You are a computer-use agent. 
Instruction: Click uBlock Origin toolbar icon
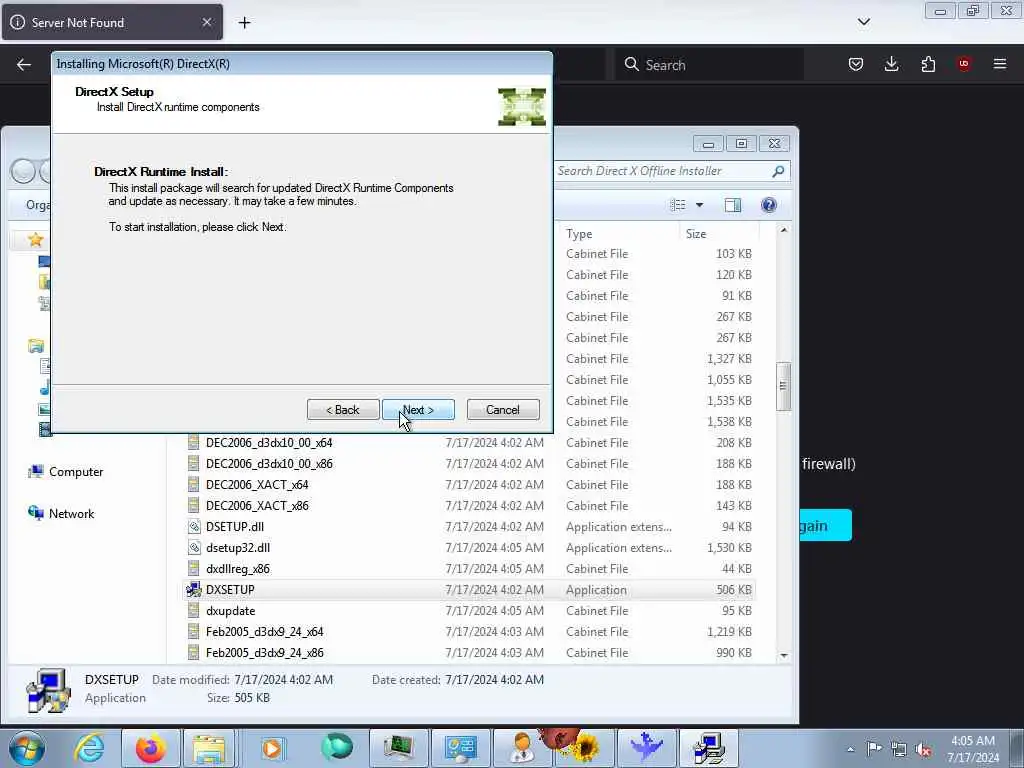[x=964, y=64]
